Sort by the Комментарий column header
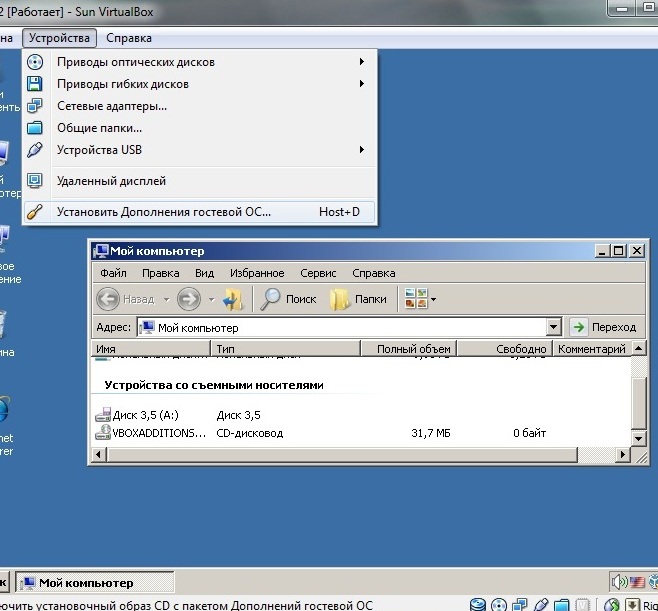 tap(592, 348)
